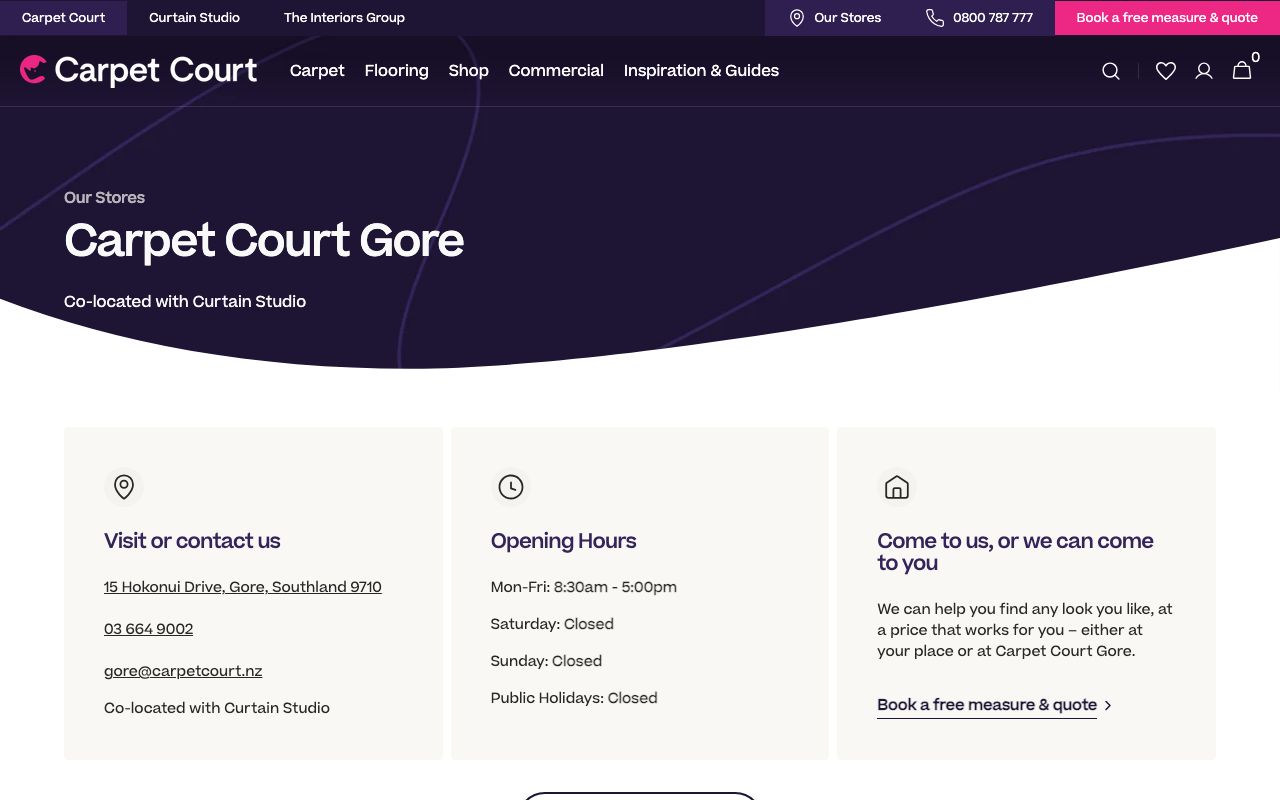Viewport: 1280px width, 800px height.
Task: Switch to the Carpet Court top tab
Action: [63, 18]
